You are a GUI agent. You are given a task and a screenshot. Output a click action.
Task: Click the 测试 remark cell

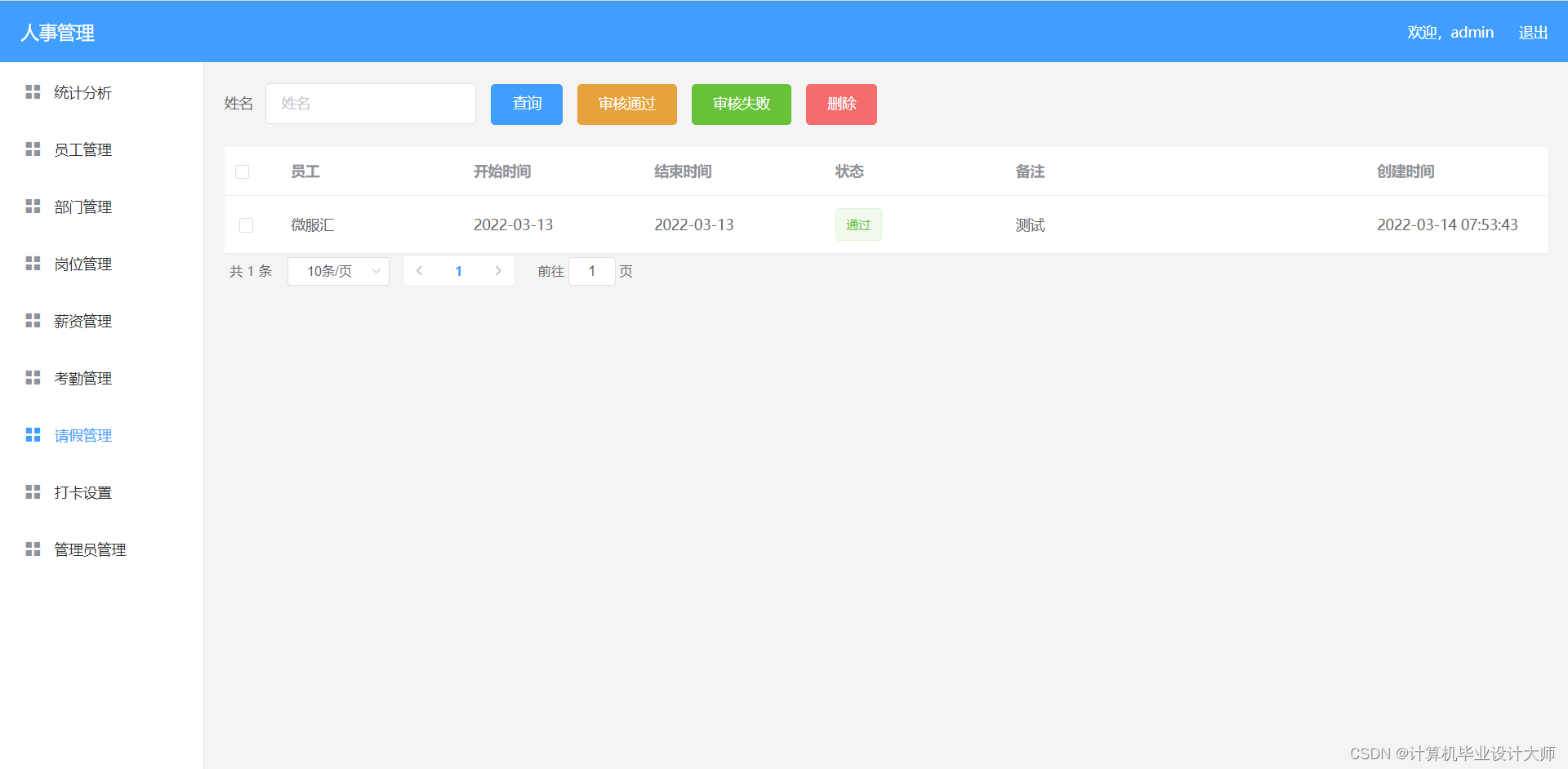tap(1030, 224)
